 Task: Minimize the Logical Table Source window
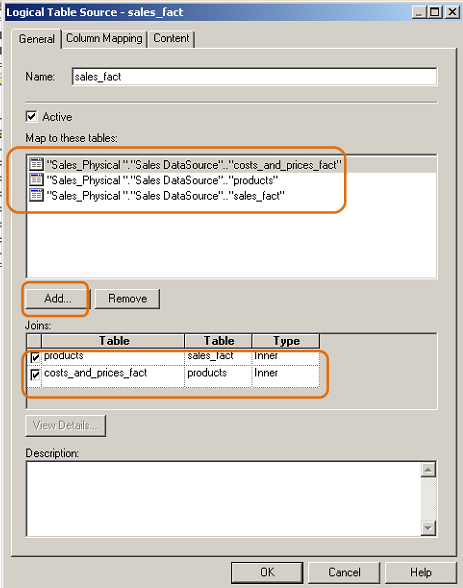[x=419, y=12]
